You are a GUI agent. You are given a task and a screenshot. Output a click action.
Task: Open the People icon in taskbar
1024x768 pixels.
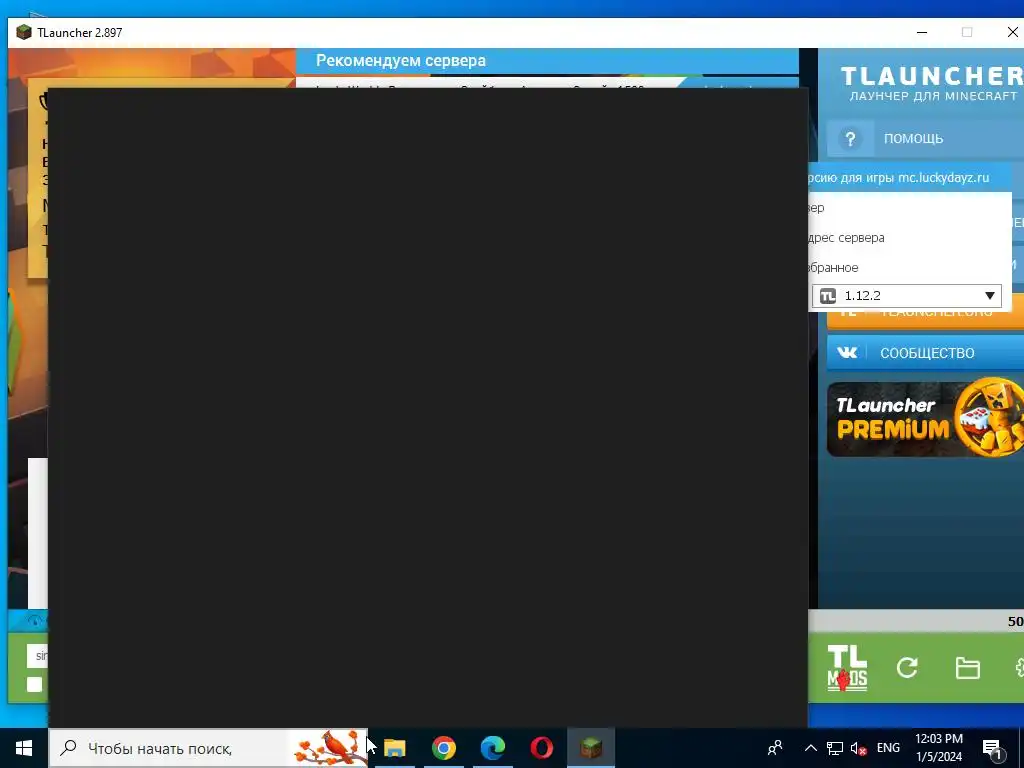click(x=775, y=748)
